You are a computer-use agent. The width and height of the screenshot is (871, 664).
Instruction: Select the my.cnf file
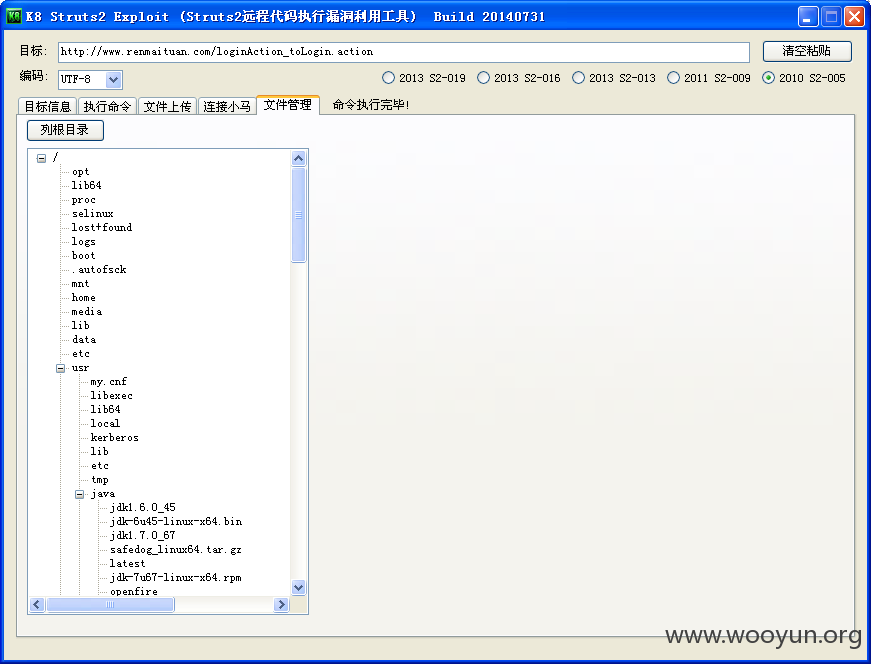(108, 382)
